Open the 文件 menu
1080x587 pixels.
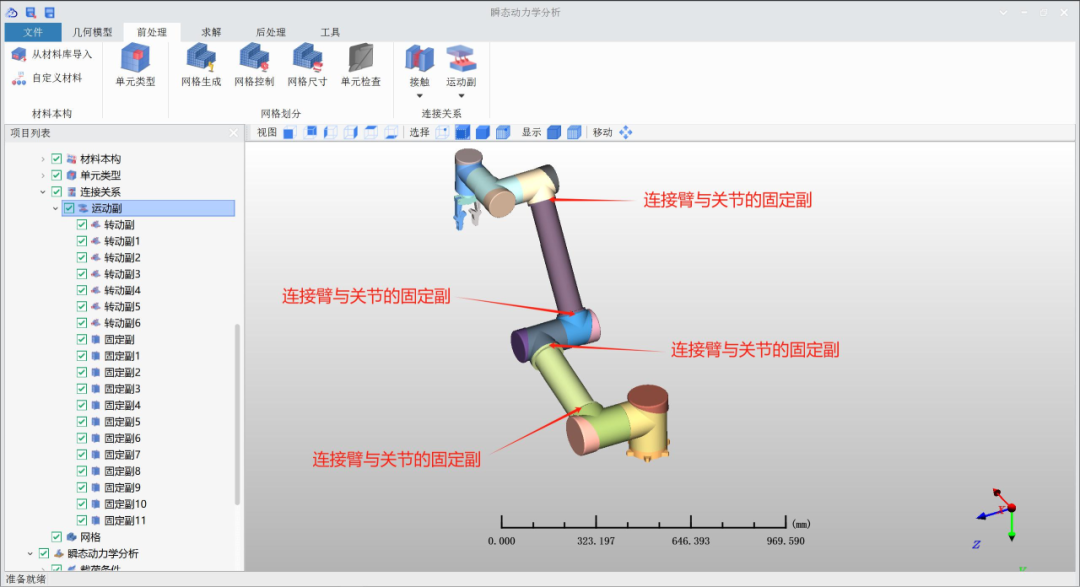click(x=32, y=32)
